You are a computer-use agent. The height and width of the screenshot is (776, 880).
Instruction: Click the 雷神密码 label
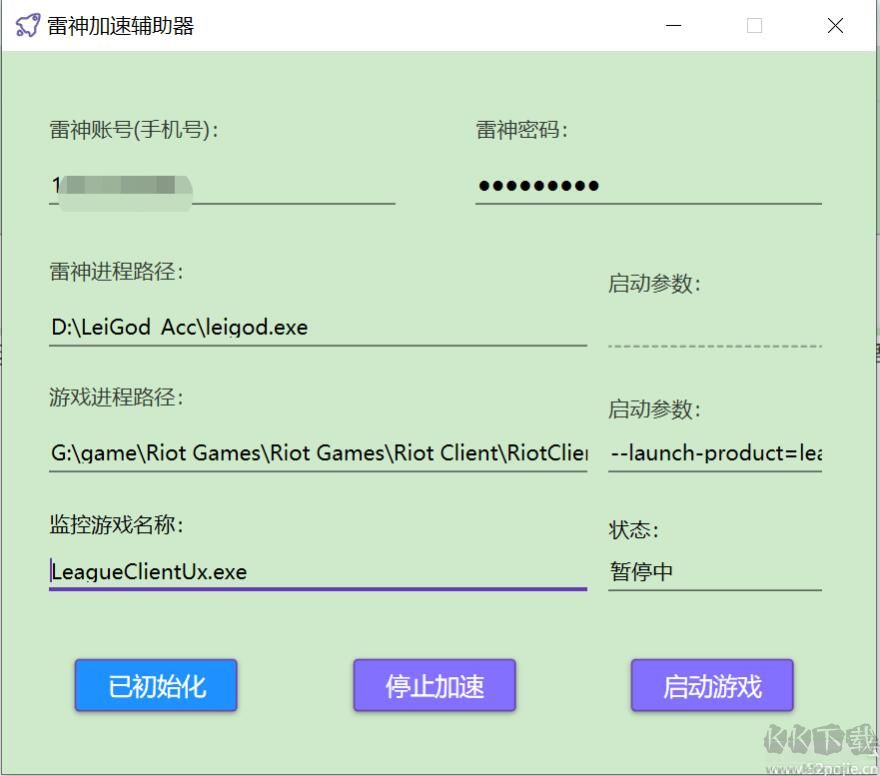pos(522,130)
